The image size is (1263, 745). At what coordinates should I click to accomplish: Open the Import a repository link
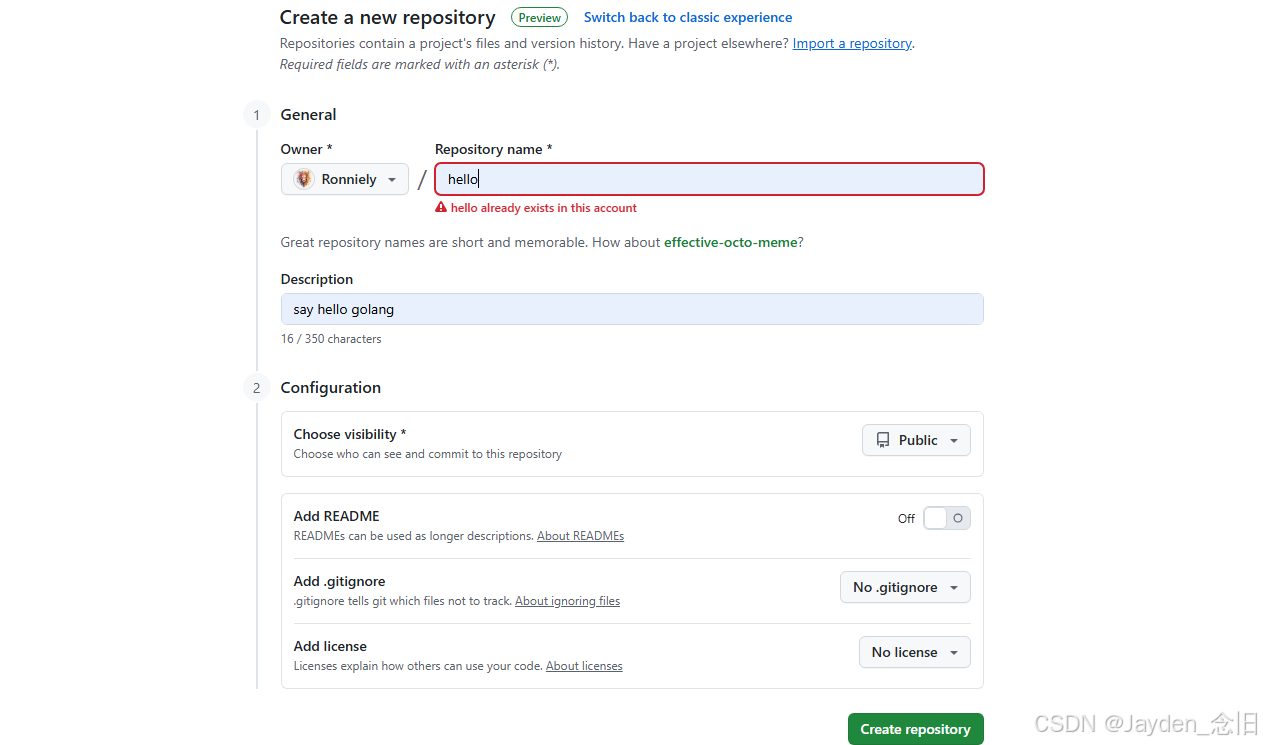click(852, 43)
